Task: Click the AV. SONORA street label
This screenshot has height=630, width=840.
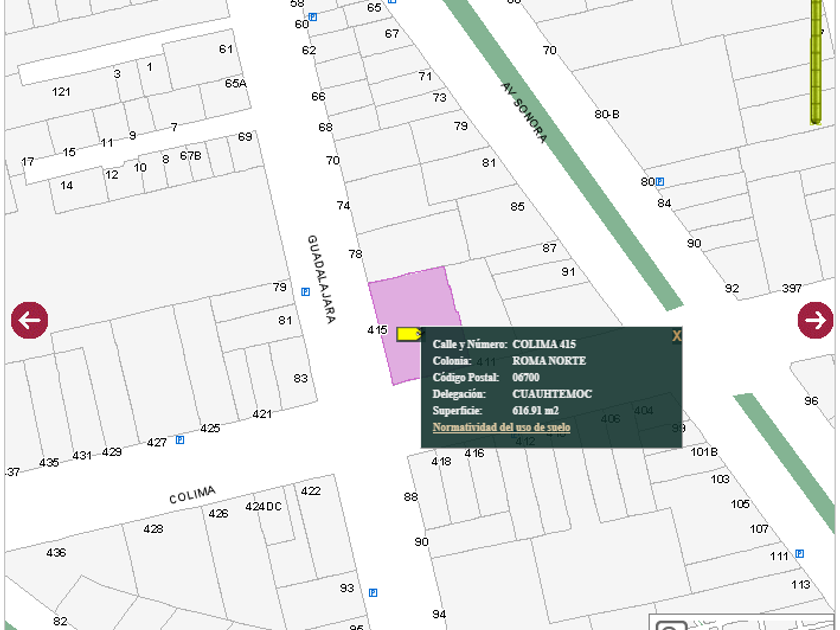Action: [x=524, y=112]
